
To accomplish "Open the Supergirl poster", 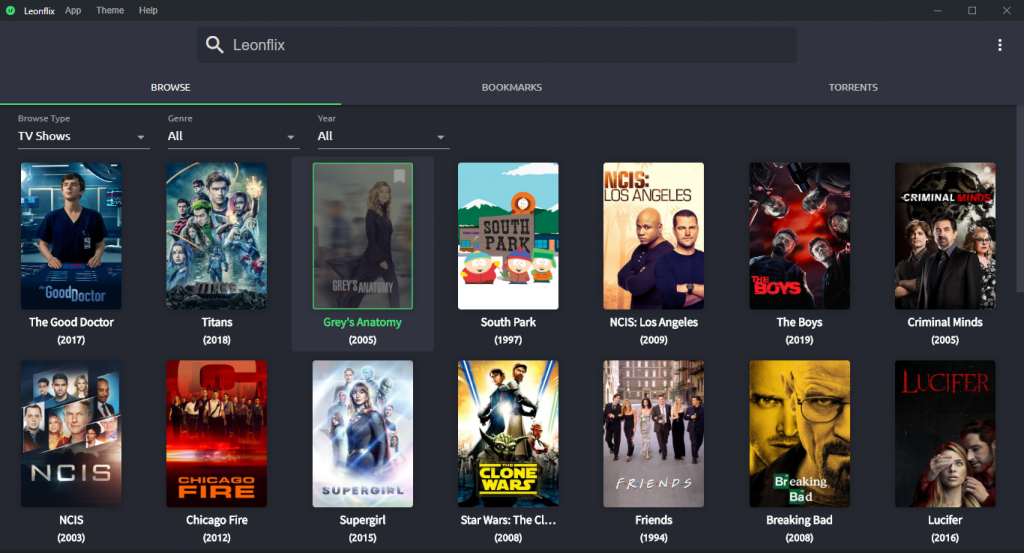I will click(362, 434).
